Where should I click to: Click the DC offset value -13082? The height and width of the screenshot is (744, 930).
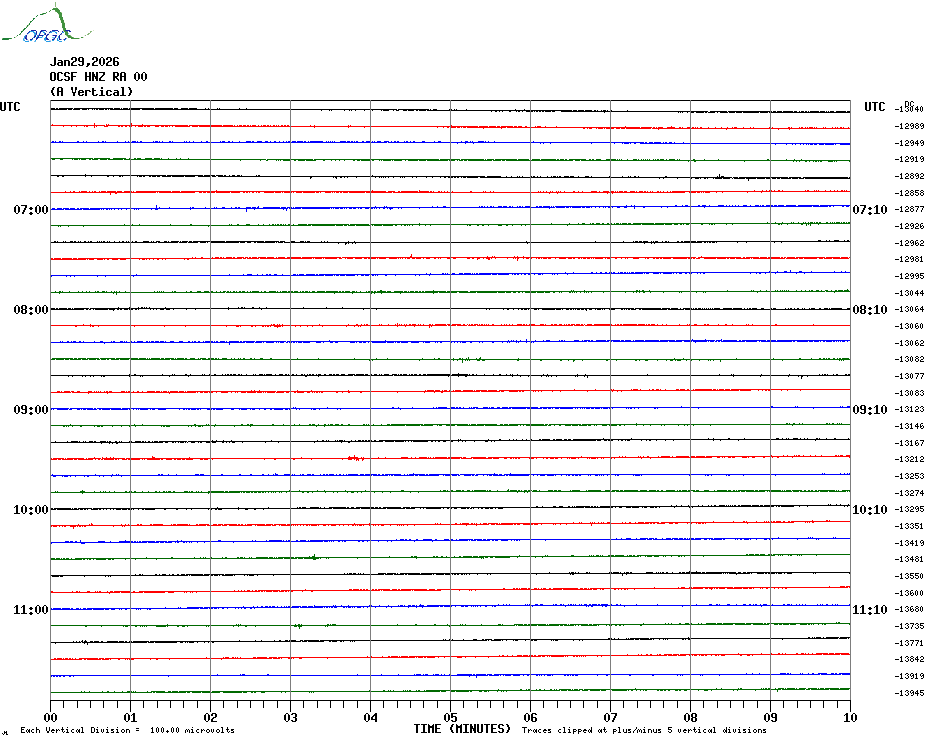tap(909, 360)
